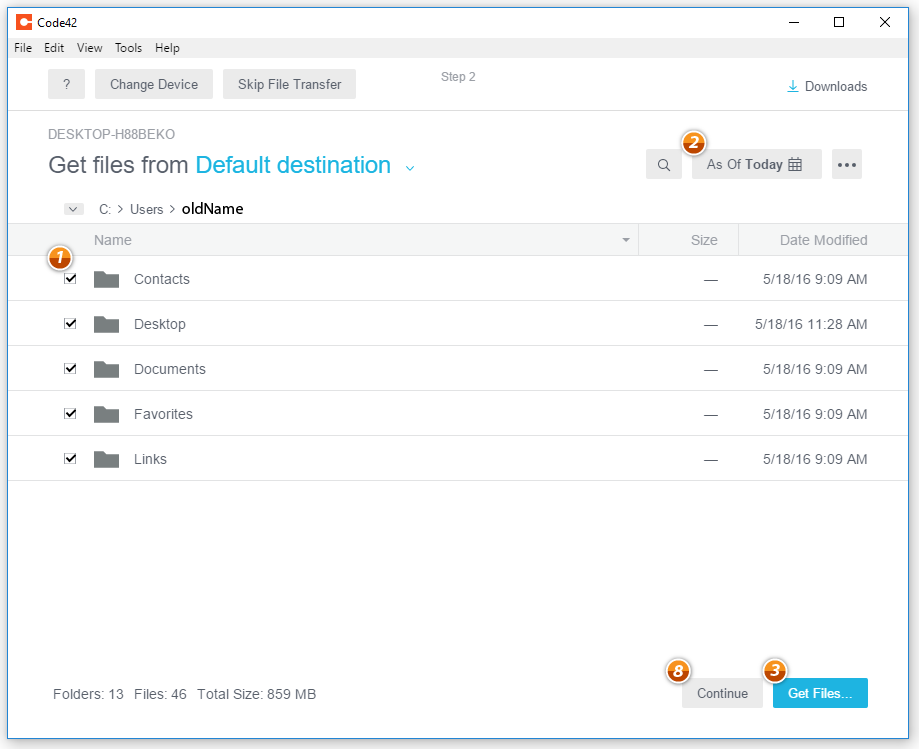Click the ellipsis more options icon

point(846,164)
